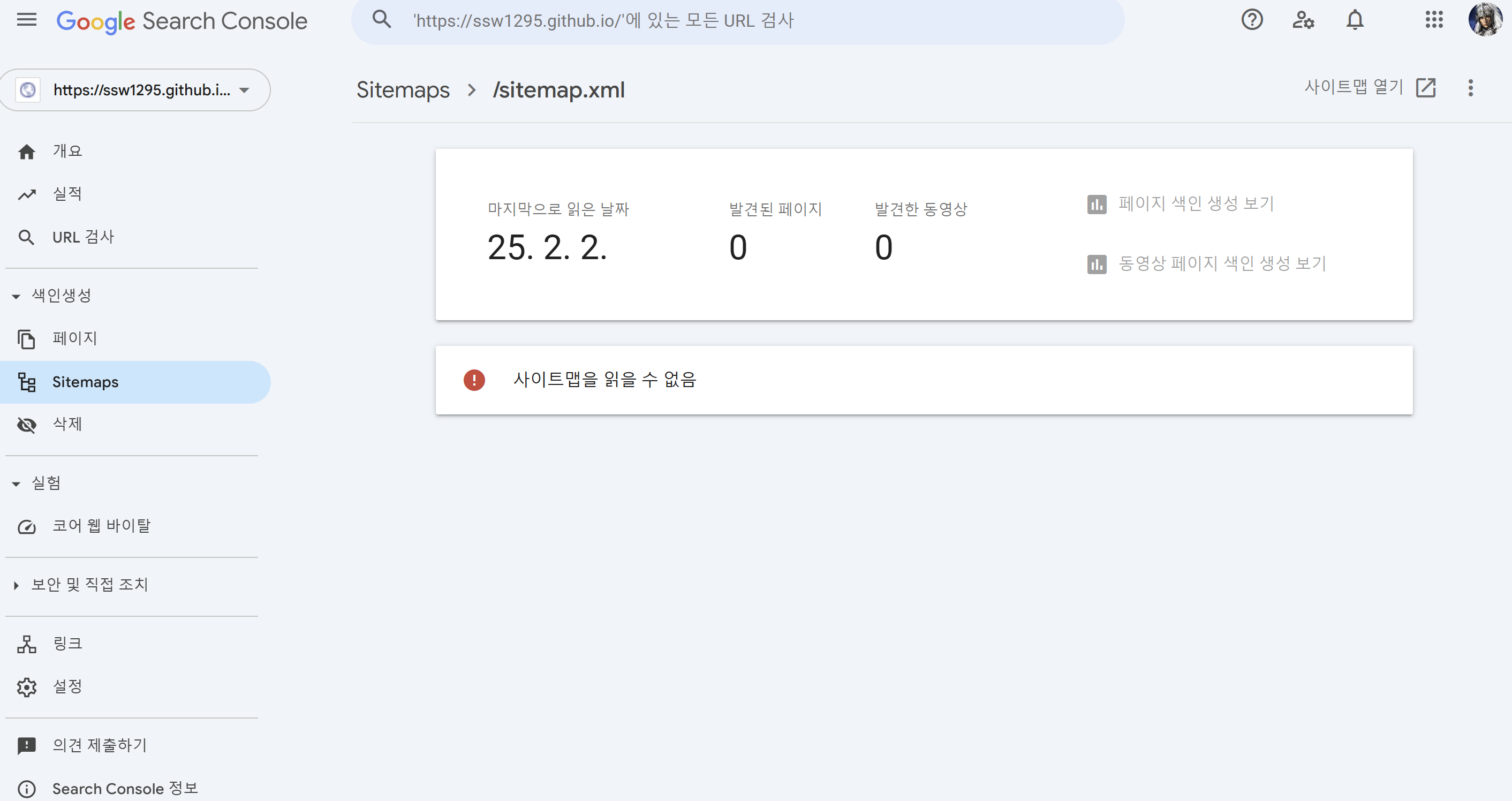Click 의견 제출하기 feedback
Image resolution: width=1512 pixels, height=801 pixels.
(x=134, y=745)
